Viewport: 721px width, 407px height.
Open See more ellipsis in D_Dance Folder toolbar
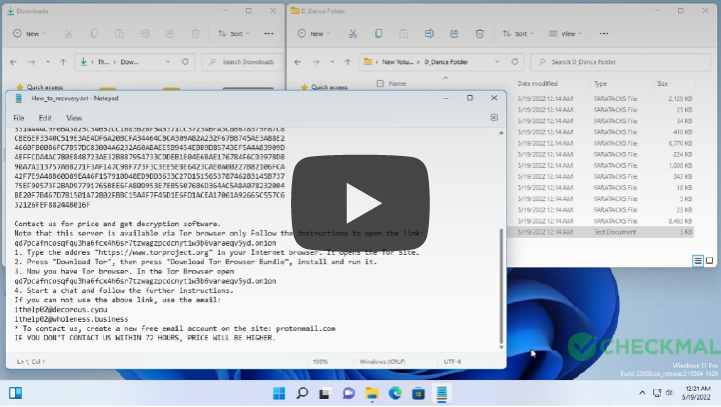point(604,34)
